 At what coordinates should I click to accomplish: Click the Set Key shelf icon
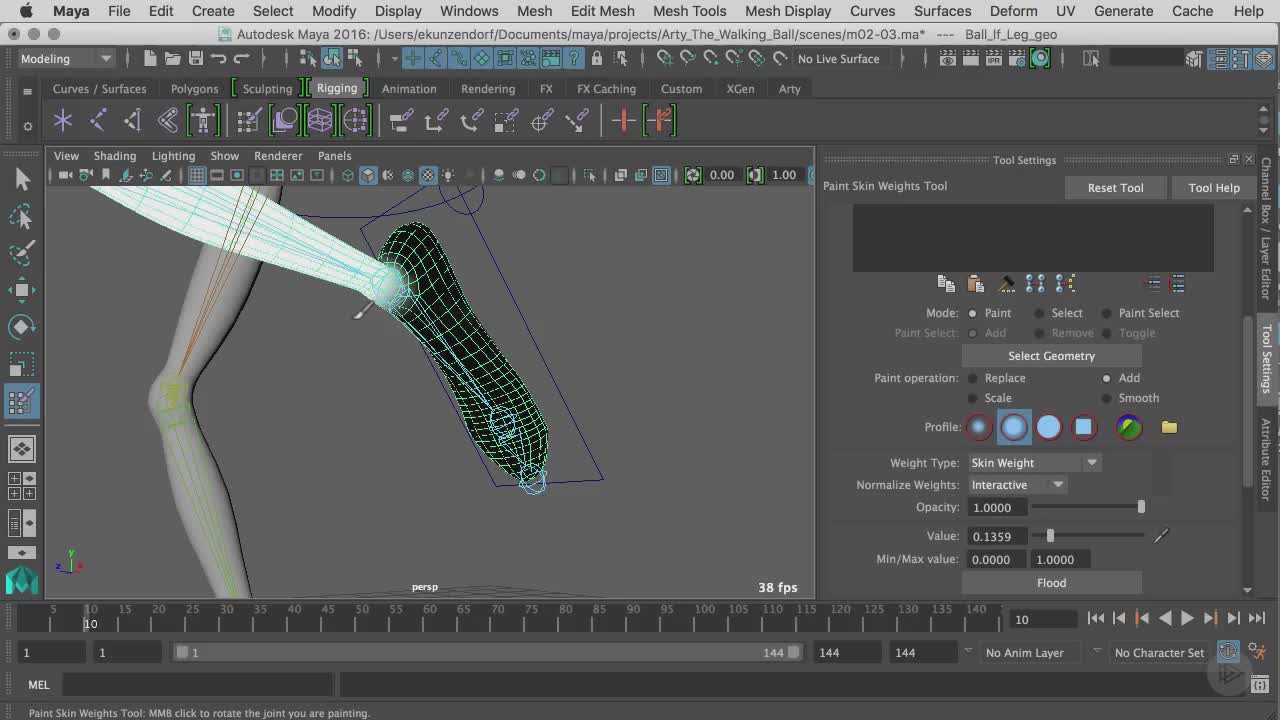coord(624,121)
